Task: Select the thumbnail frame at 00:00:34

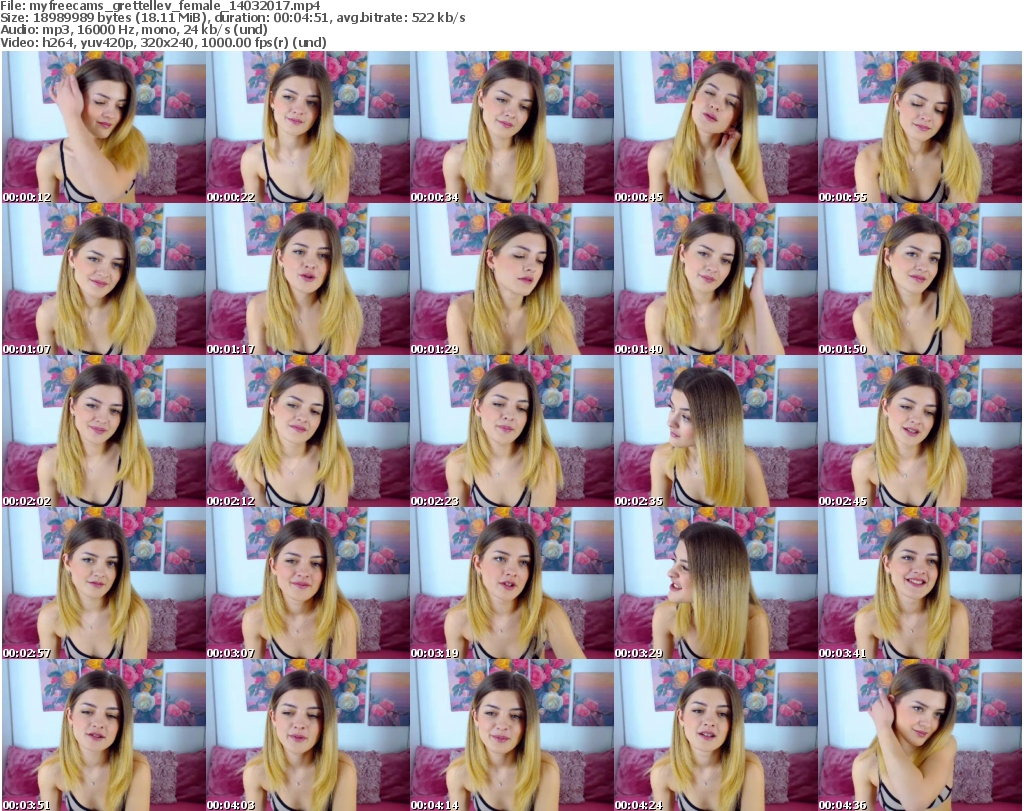Action: point(512,127)
